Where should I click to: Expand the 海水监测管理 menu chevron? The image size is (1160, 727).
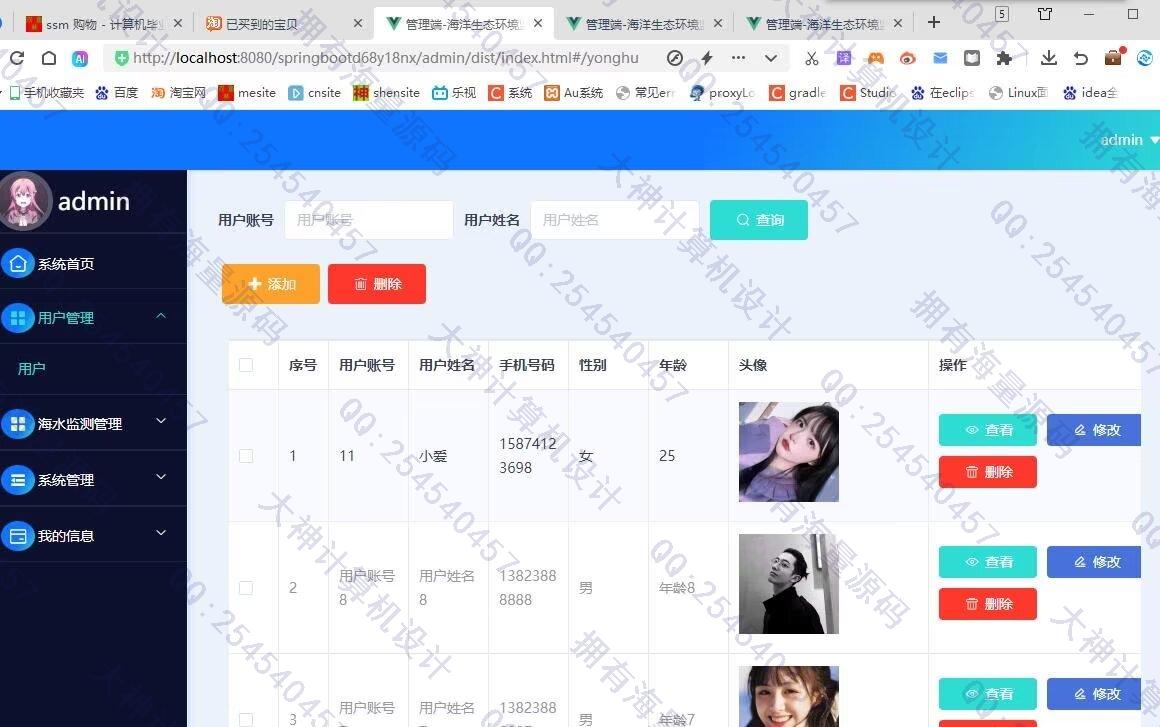[x=161, y=421]
